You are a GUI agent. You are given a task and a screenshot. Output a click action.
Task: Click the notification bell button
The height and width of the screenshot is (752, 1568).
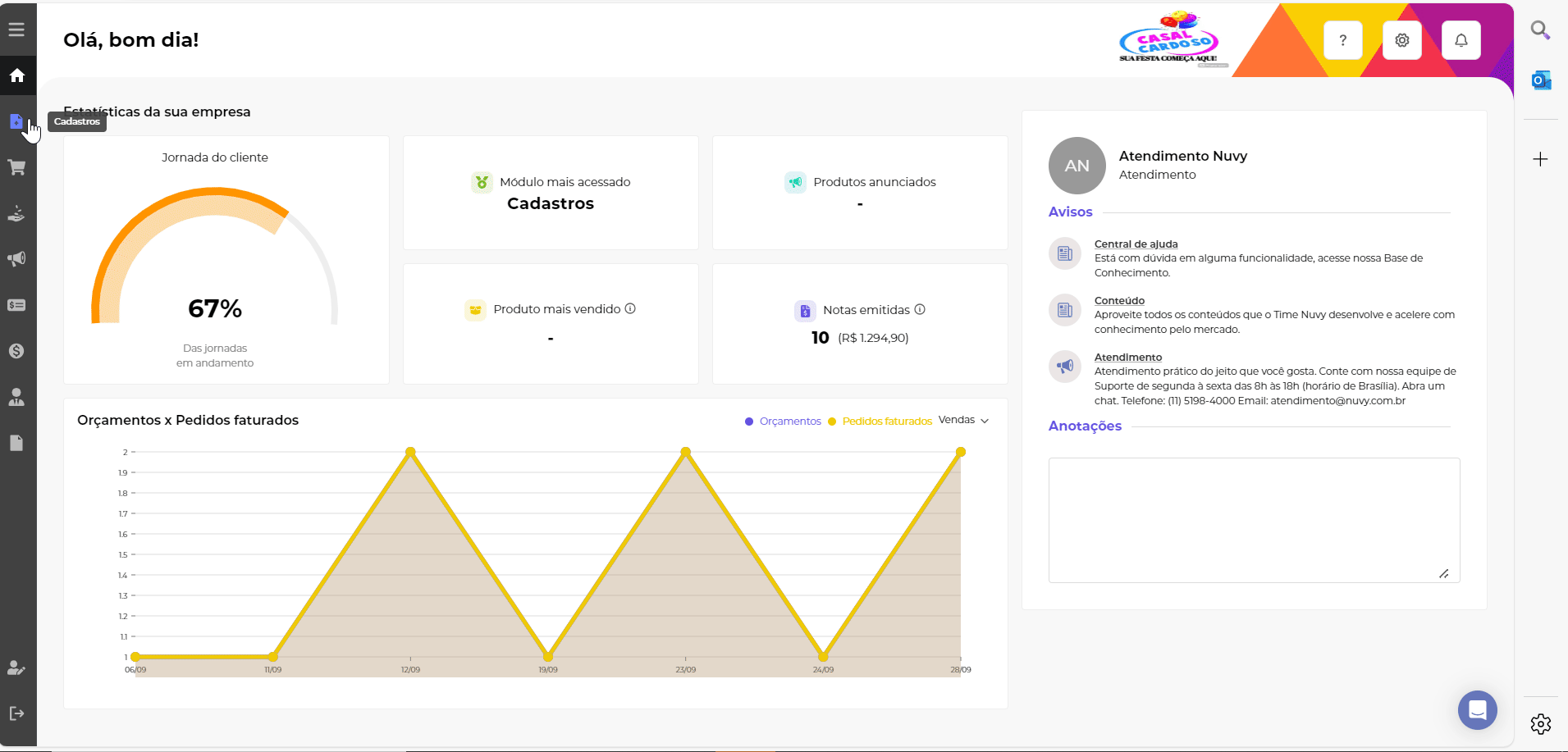[x=1461, y=40]
